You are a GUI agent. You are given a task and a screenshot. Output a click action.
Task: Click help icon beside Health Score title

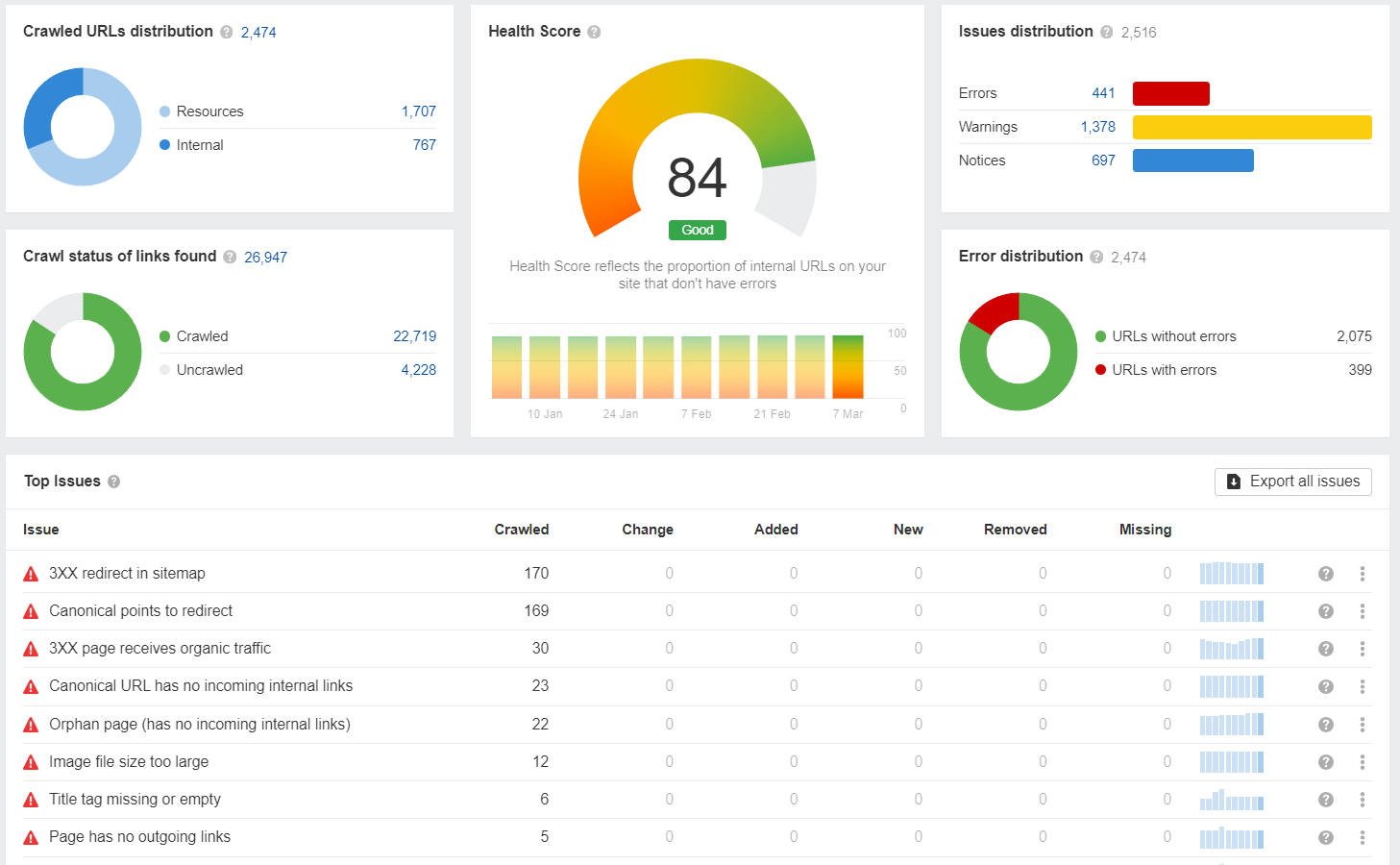(x=594, y=32)
